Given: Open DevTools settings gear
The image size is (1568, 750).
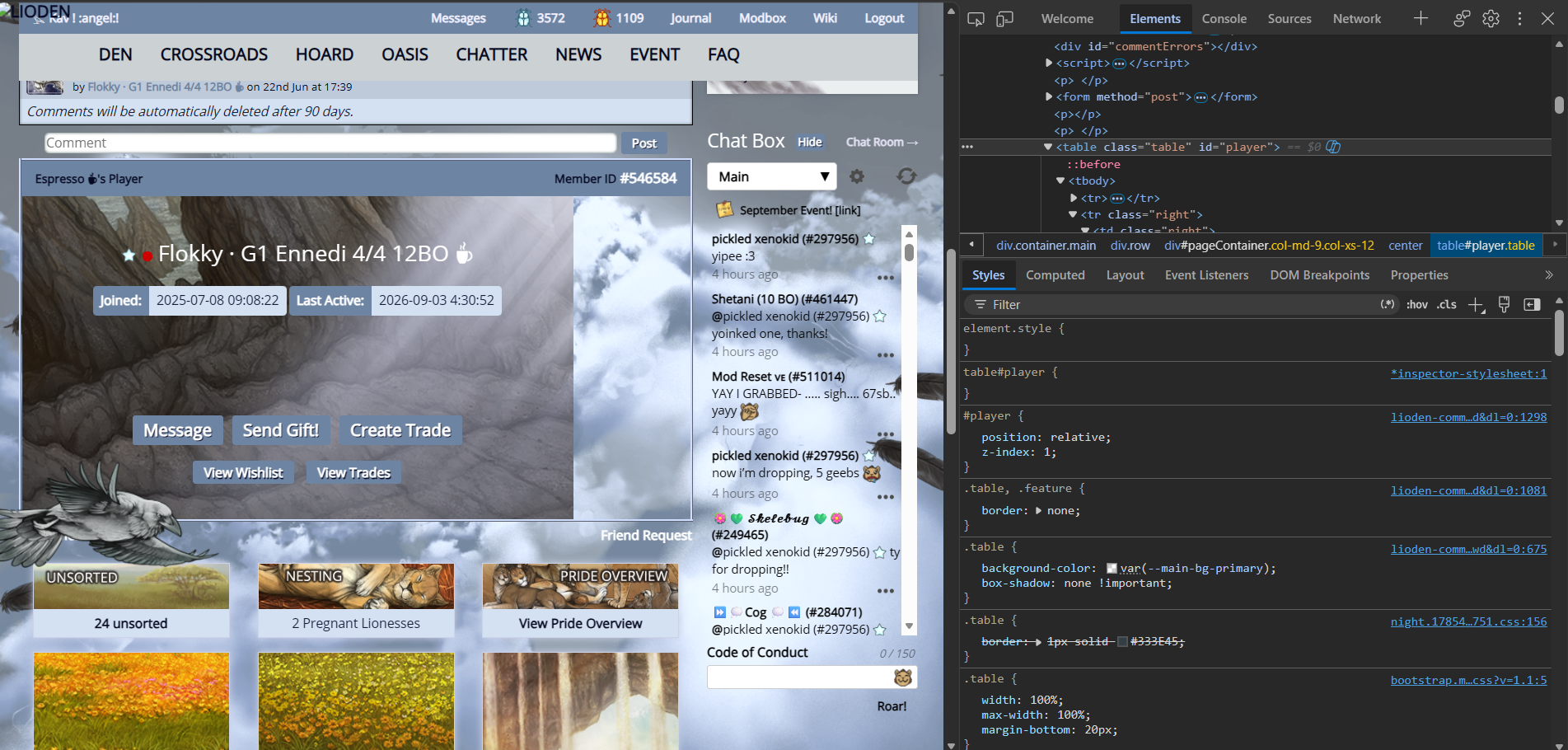Looking at the screenshot, I should point(1491,18).
